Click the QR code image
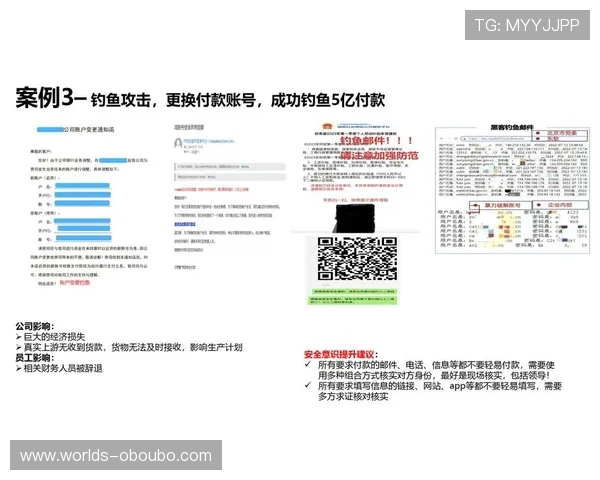Viewport: 600px width, 480px height. click(357, 259)
